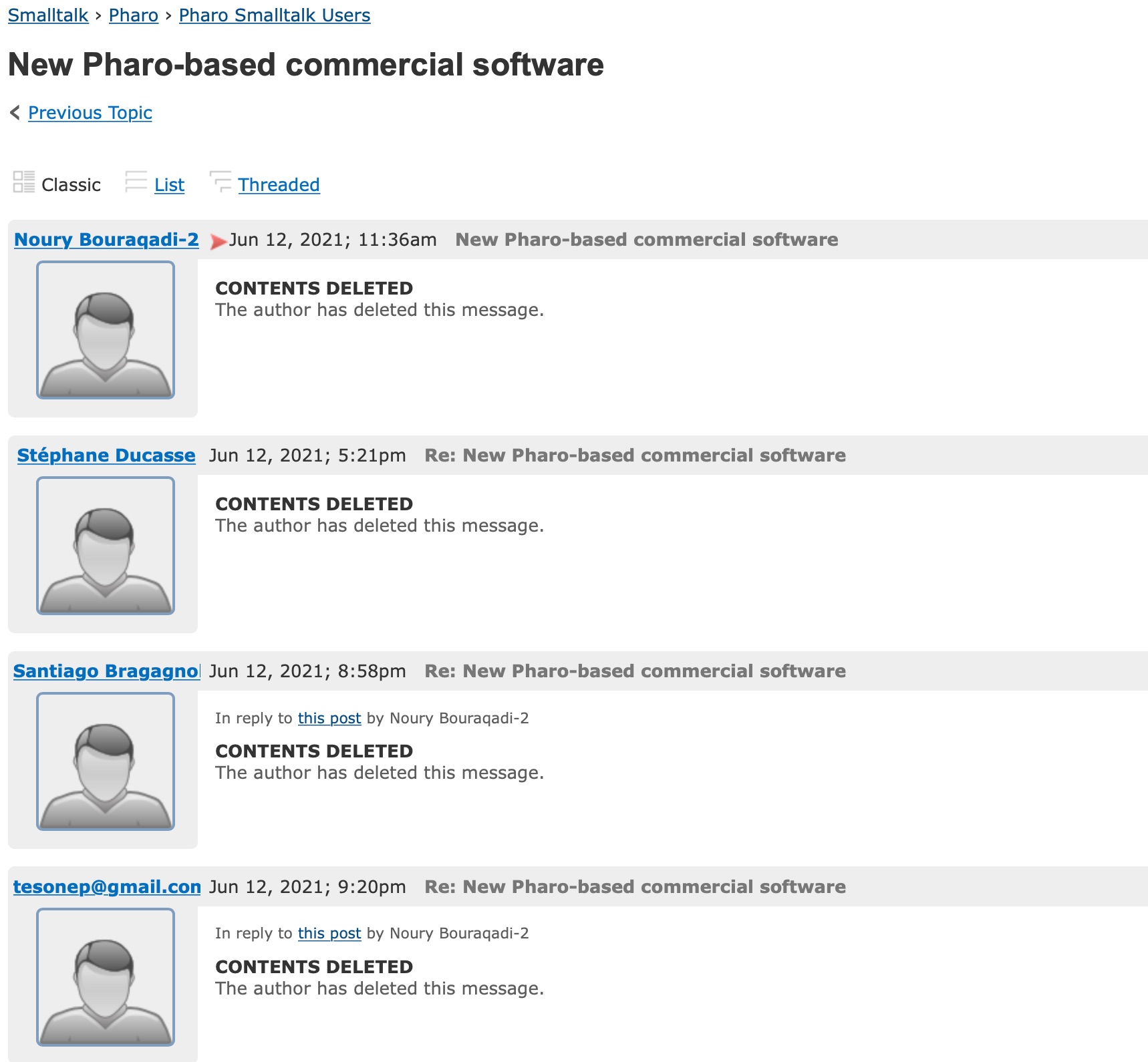The width and height of the screenshot is (1148, 1062).
Task: Follow 'this post' link in Santiago's reply
Action: point(329,718)
